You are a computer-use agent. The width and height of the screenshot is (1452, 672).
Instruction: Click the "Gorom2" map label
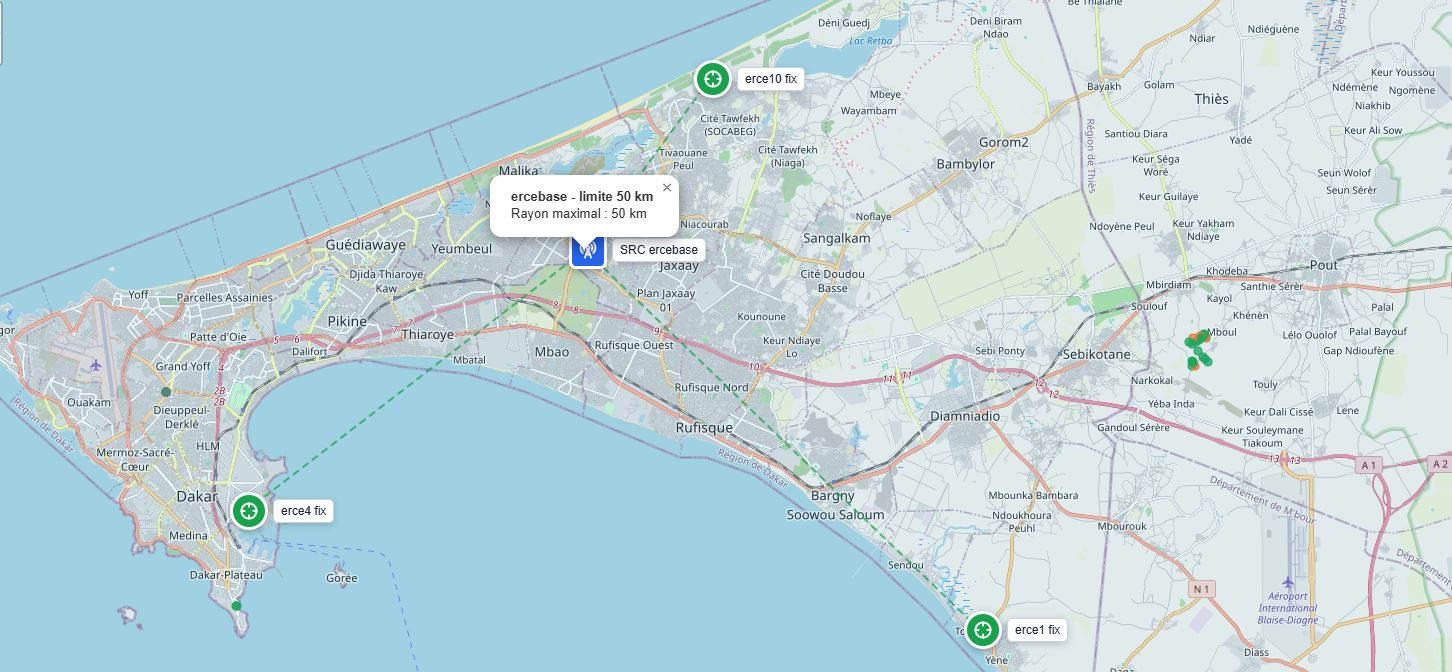pyautogui.click(x=1004, y=142)
